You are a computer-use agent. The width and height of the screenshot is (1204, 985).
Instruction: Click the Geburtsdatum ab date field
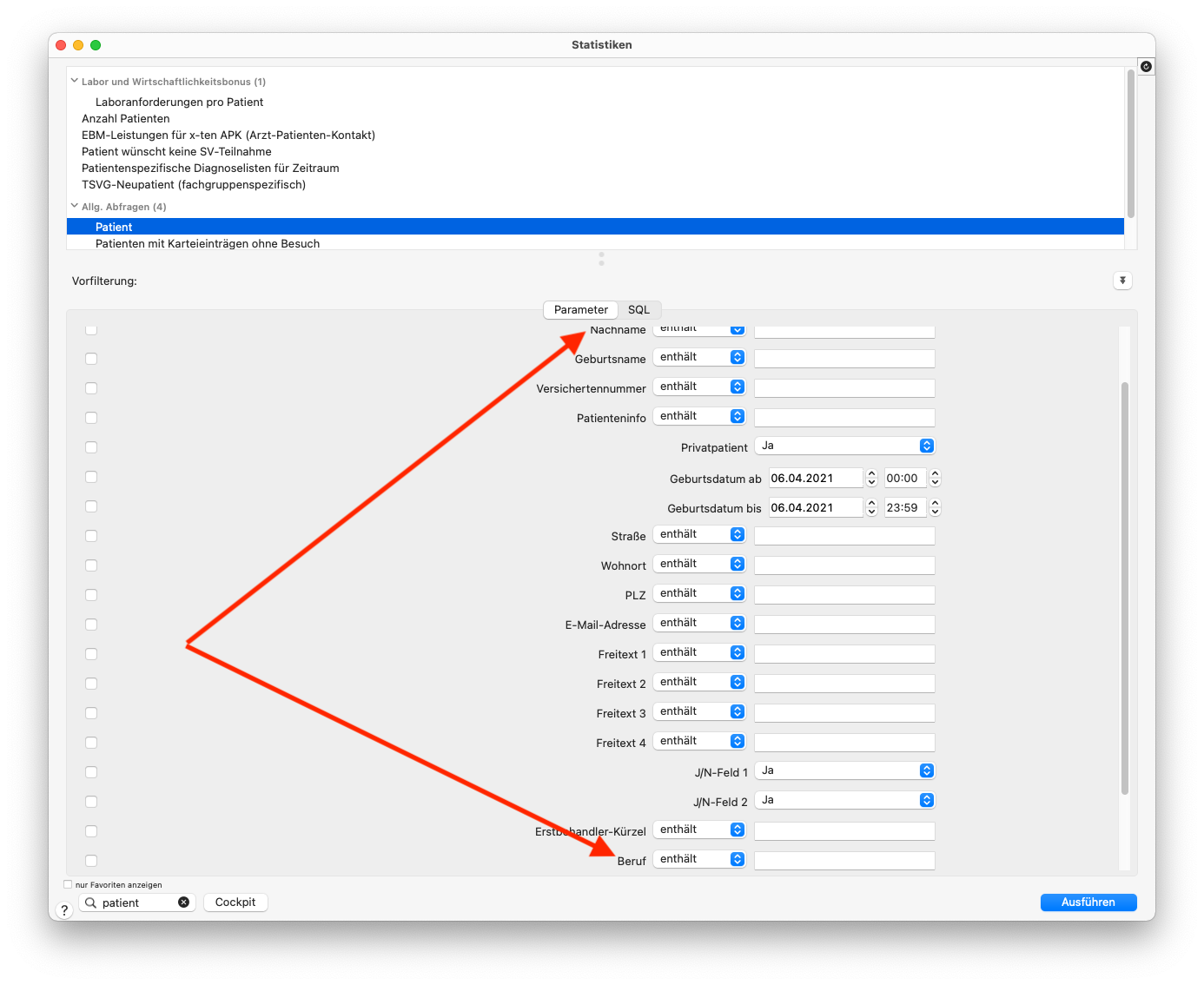tap(816, 479)
